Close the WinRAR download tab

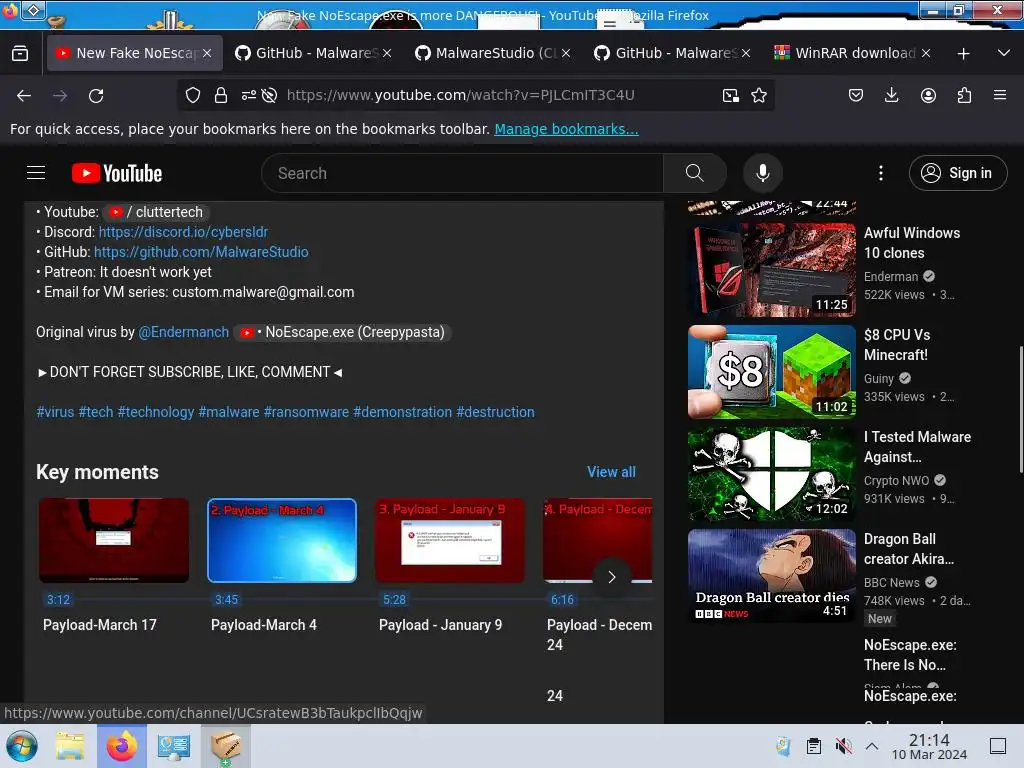925,54
